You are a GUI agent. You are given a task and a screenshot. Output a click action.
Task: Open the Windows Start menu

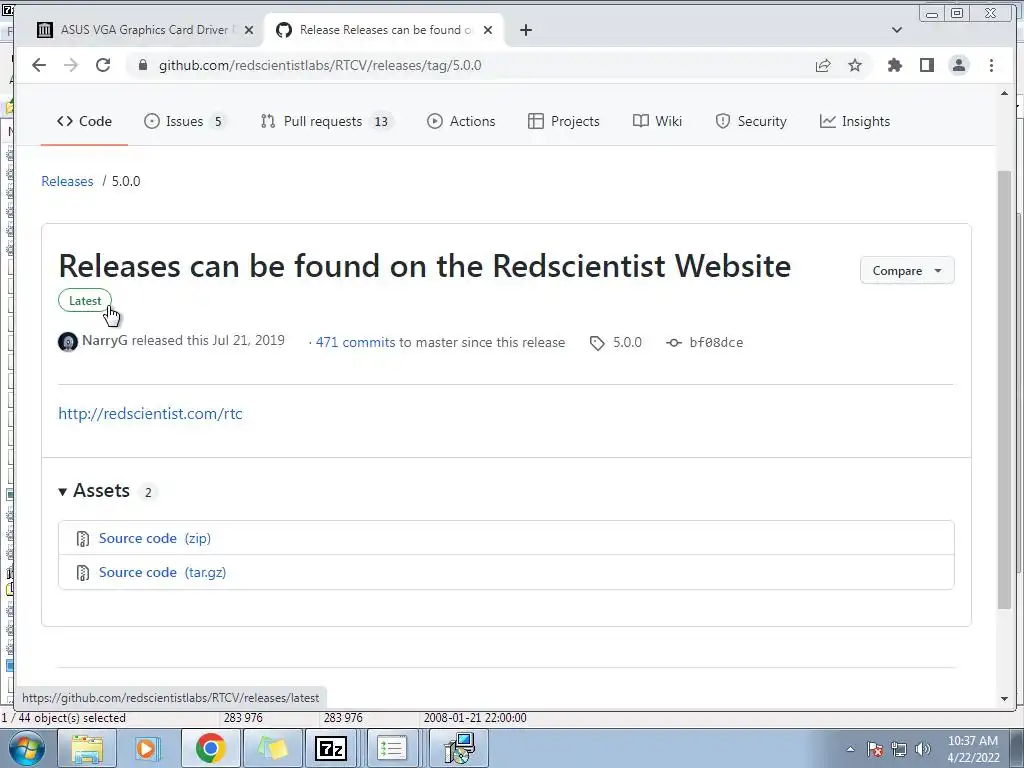[26, 748]
